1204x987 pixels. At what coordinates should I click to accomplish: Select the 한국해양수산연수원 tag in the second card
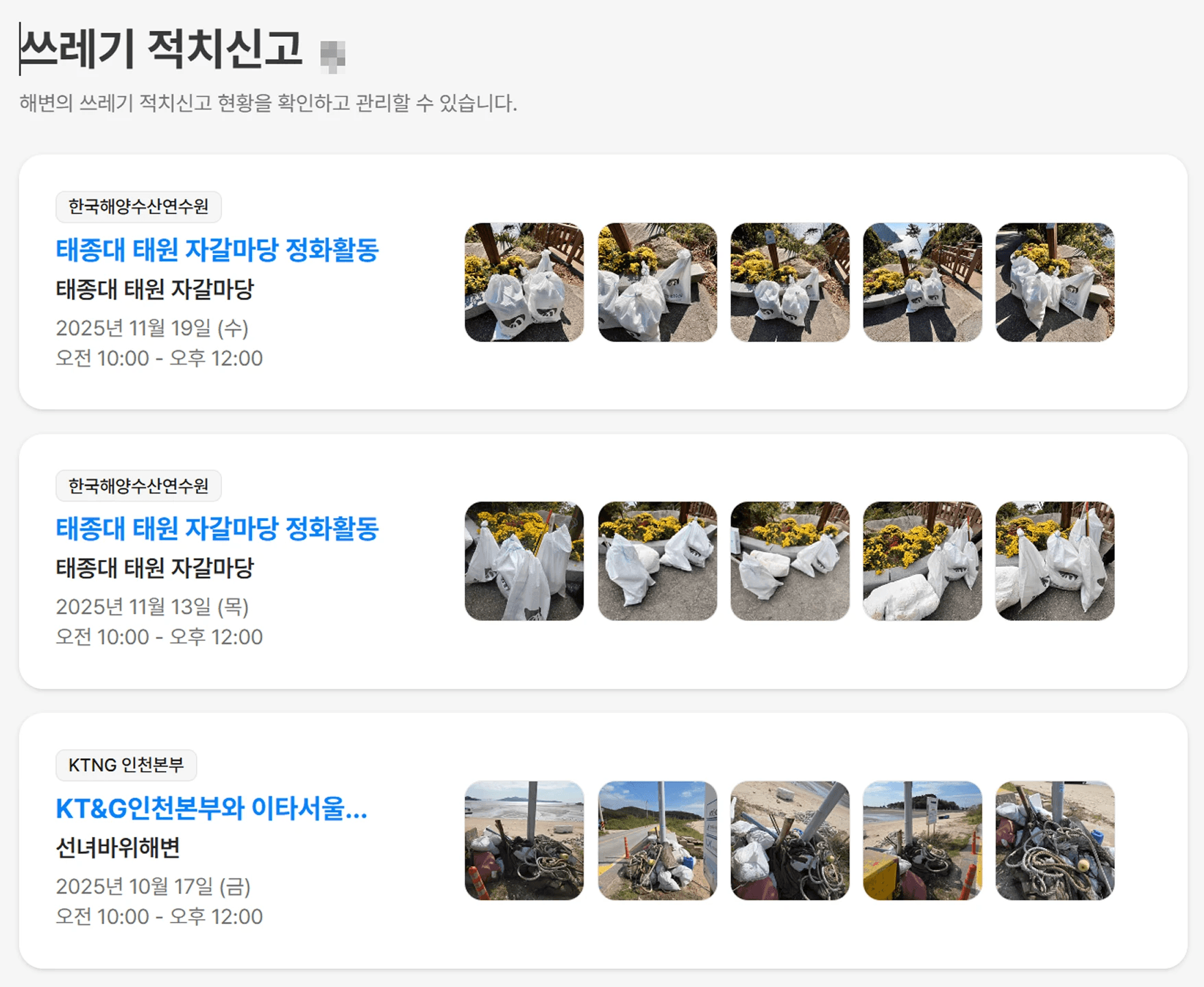pyautogui.click(x=138, y=486)
